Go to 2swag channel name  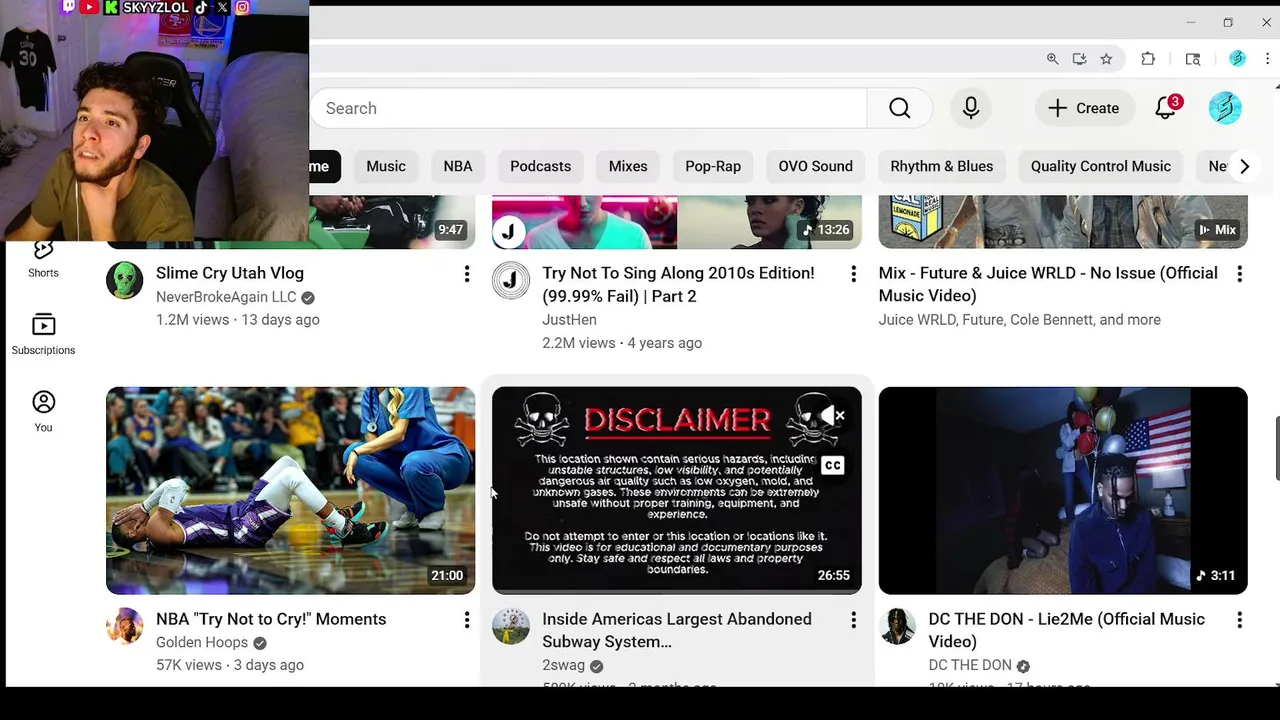[x=563, y=666]
